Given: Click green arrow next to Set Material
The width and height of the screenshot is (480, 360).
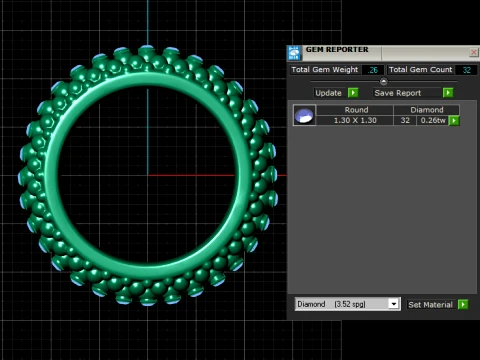Looking at the screenshot, I should [x=463, y=304].
